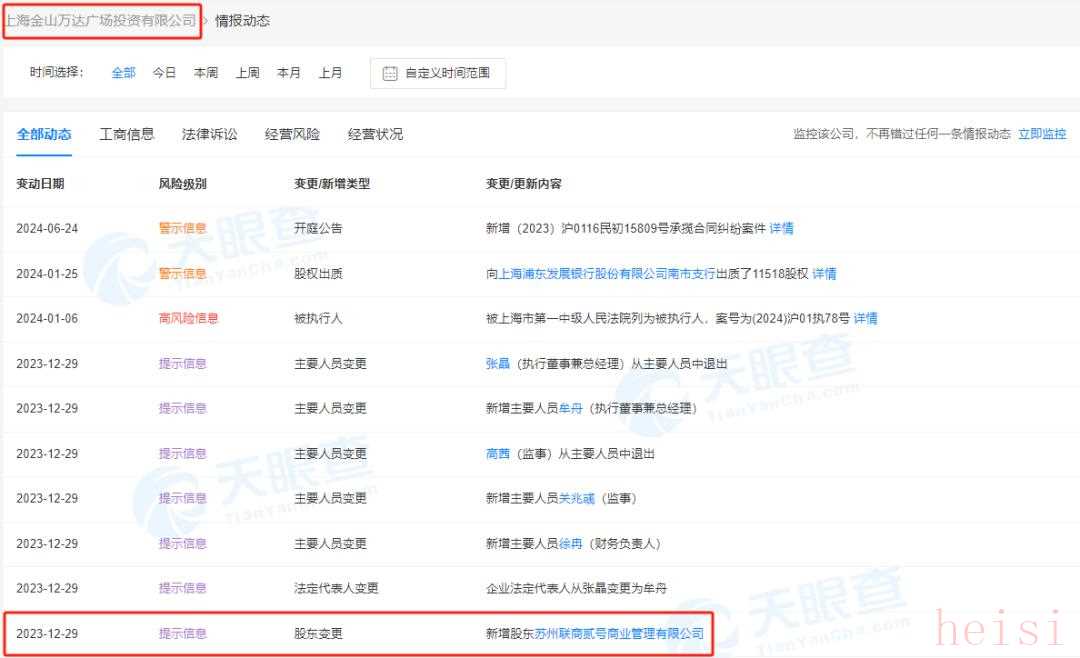Click the calendar icon for custom time range
Screen dimensions: 1080x658
coord(390,74)
